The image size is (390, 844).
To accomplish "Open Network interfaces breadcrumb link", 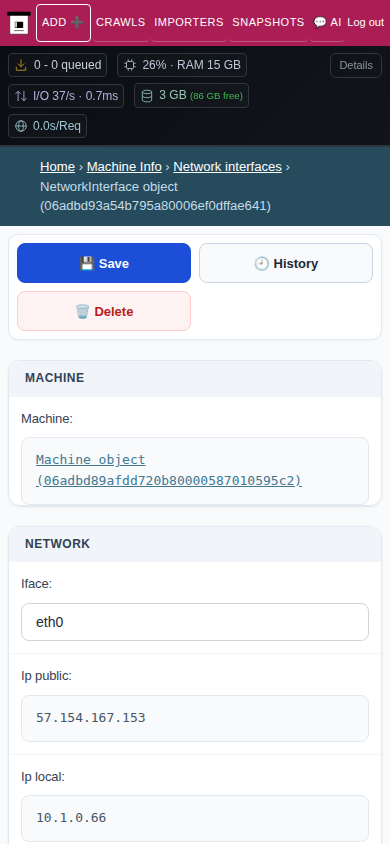I will 228,167.
